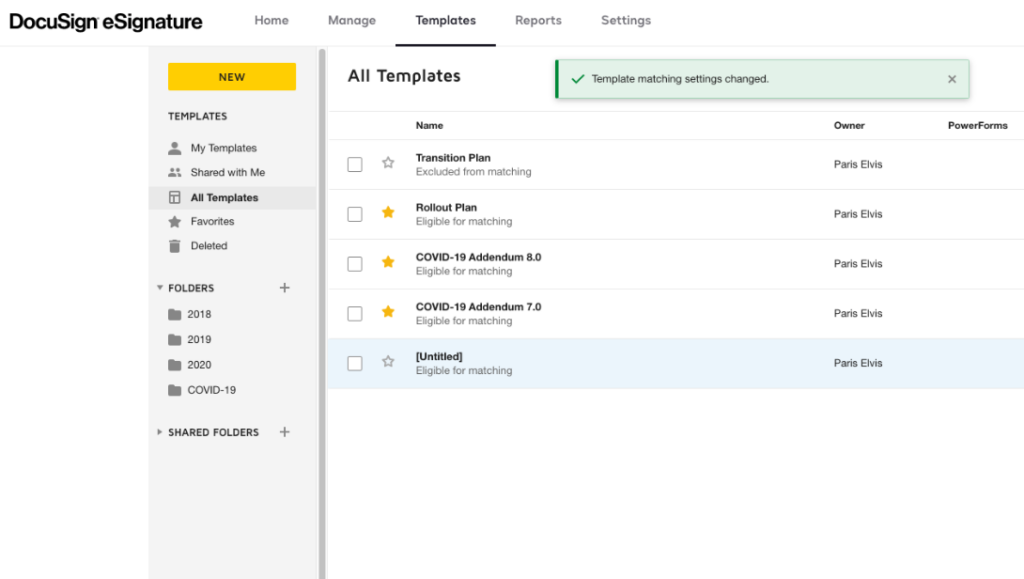Screen dimensions: 1024x579
Task: Check the [Untitled] template checkbox
Action: point(355,363)
